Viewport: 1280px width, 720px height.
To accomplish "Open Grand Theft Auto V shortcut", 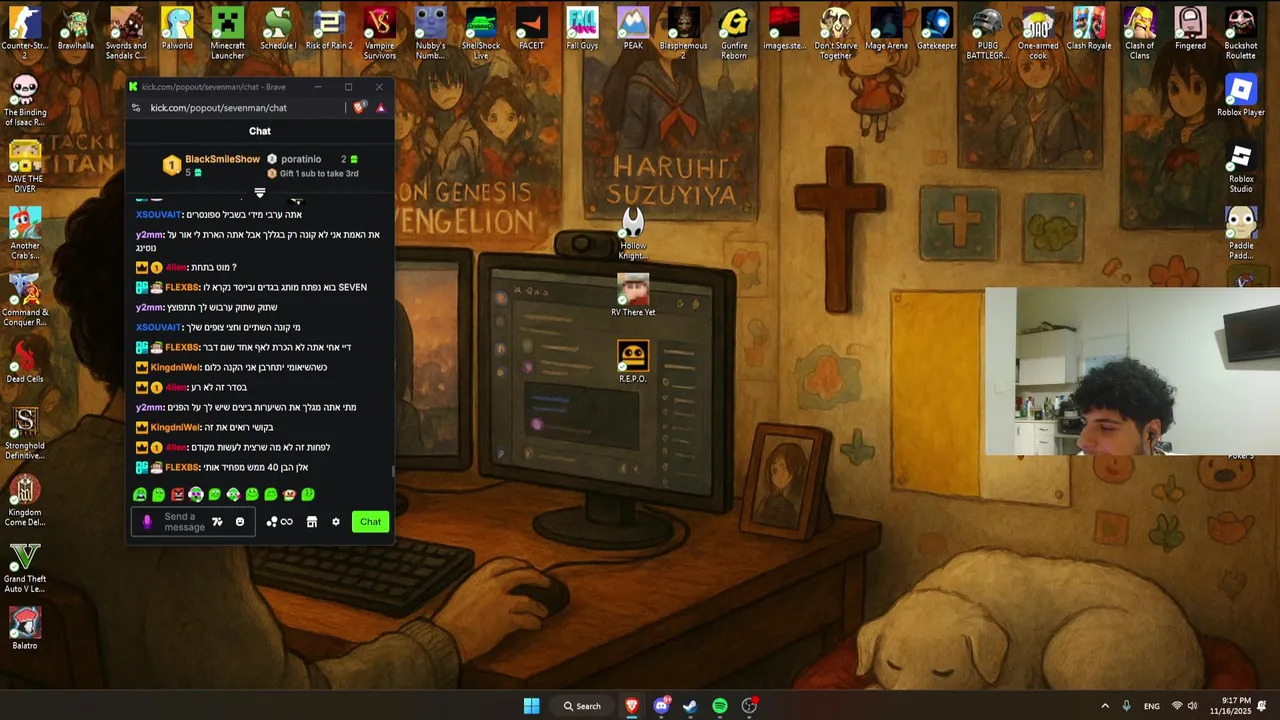I will [x=25, y=567].
